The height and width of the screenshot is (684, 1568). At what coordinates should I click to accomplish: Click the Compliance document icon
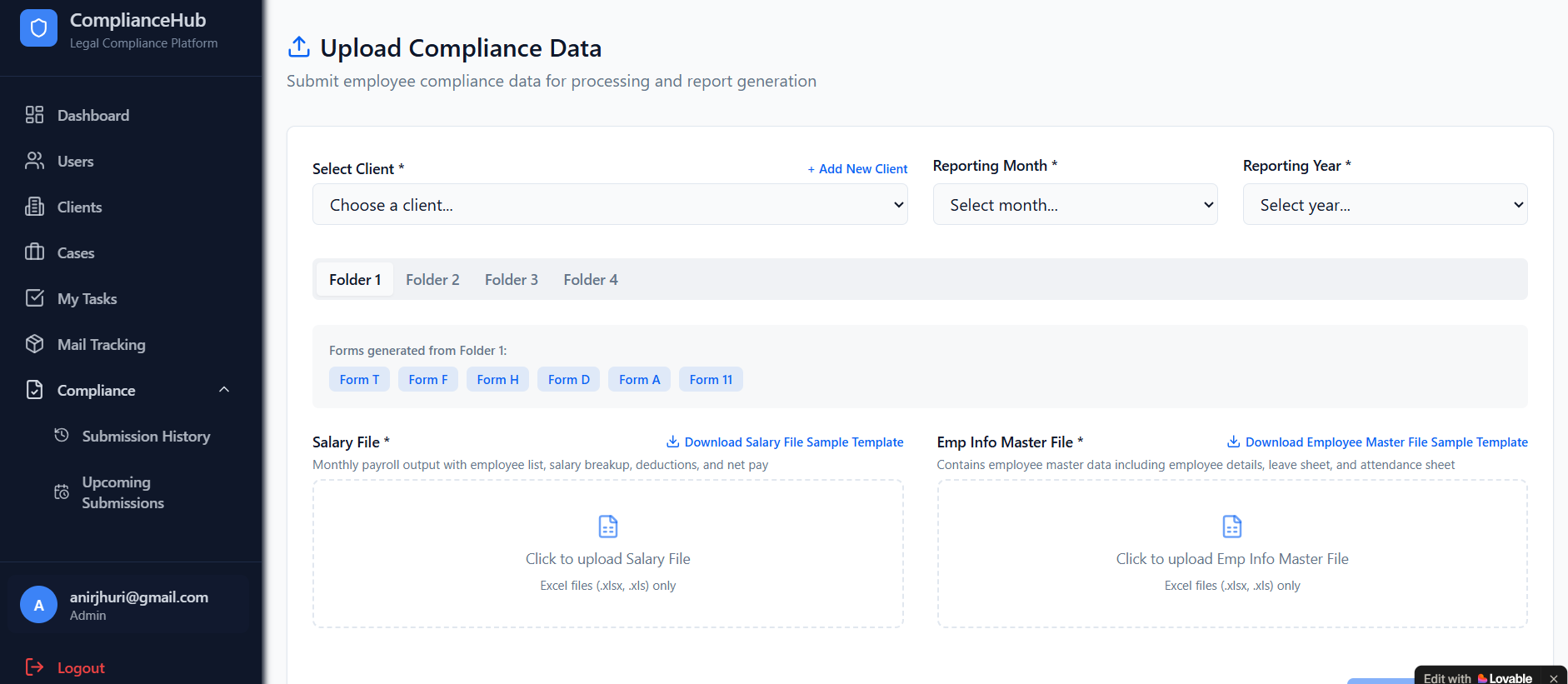point(34,390)
